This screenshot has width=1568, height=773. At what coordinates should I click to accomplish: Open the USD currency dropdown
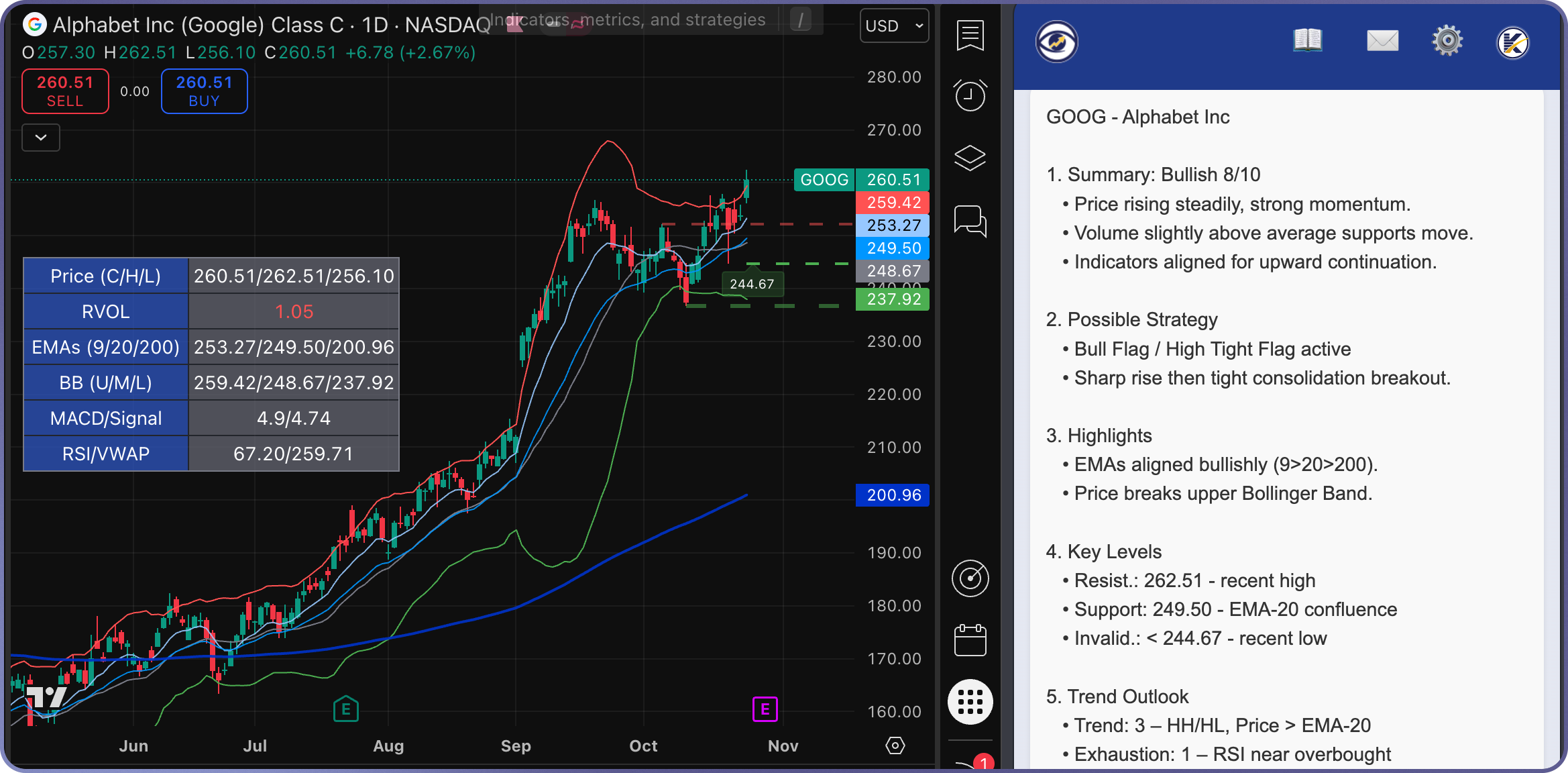[894, 25]
